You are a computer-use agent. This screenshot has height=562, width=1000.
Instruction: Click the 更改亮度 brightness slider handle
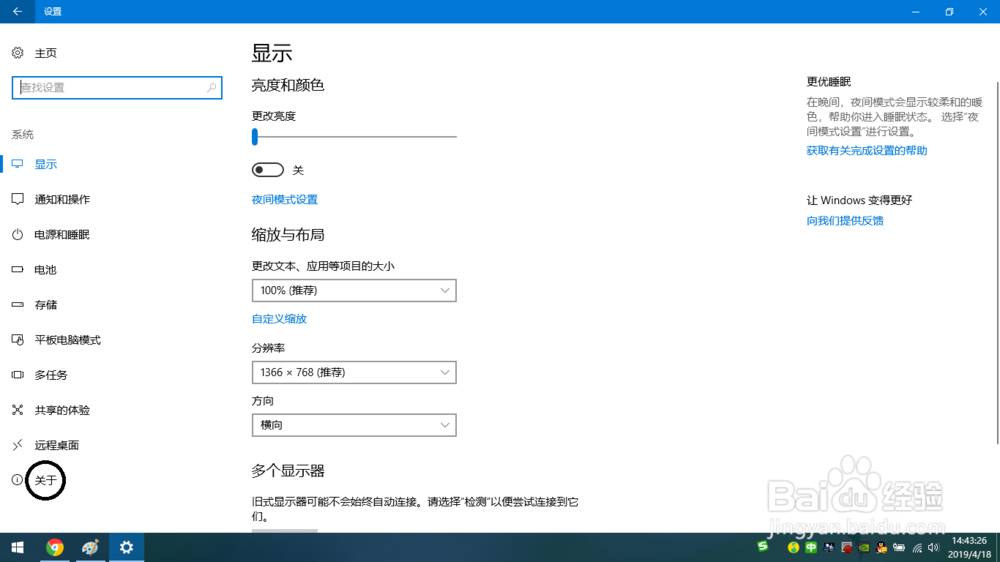tap(254, 137)
